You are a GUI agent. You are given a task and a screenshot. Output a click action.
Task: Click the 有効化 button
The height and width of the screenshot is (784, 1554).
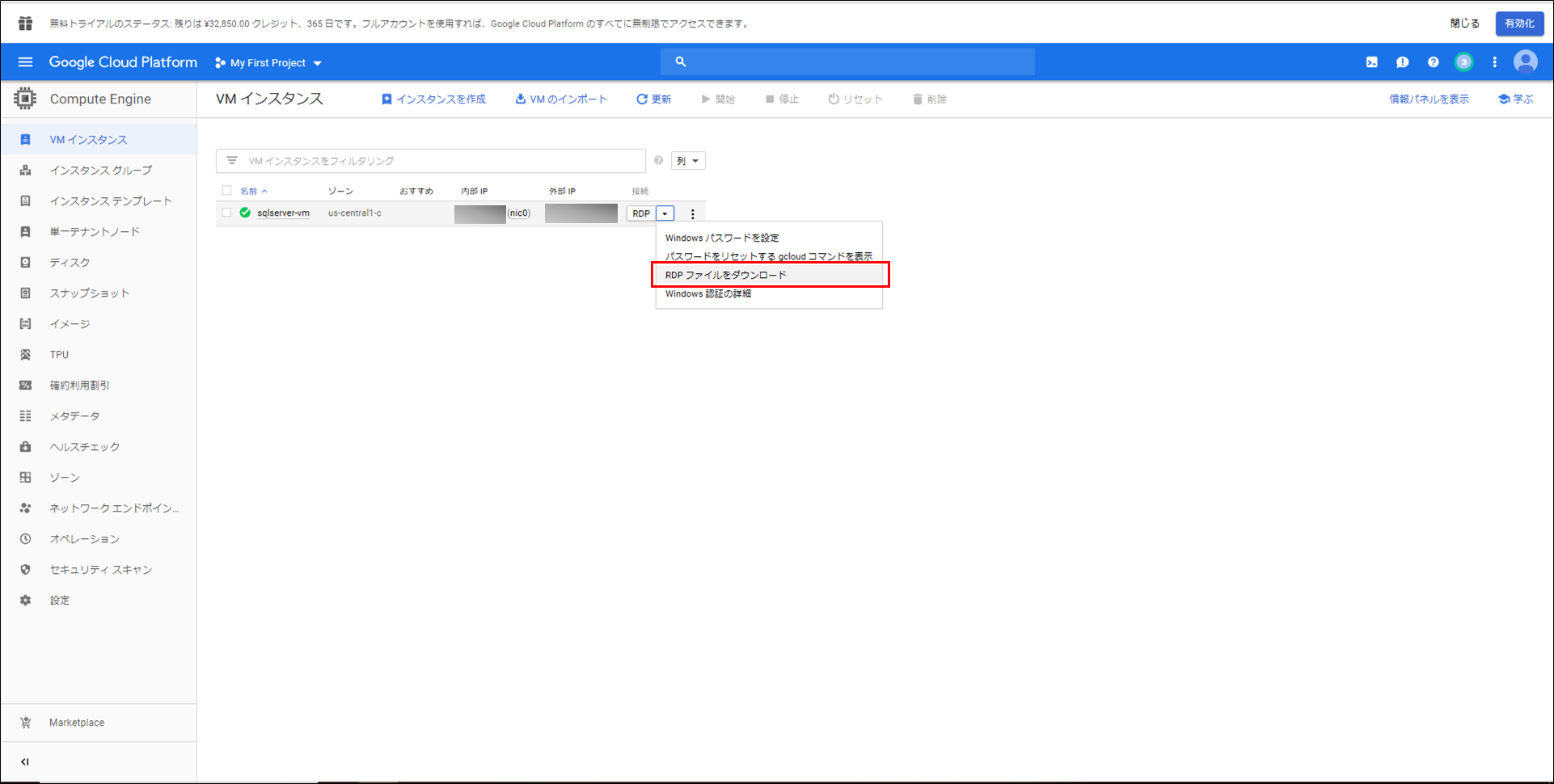point(1519,23)
